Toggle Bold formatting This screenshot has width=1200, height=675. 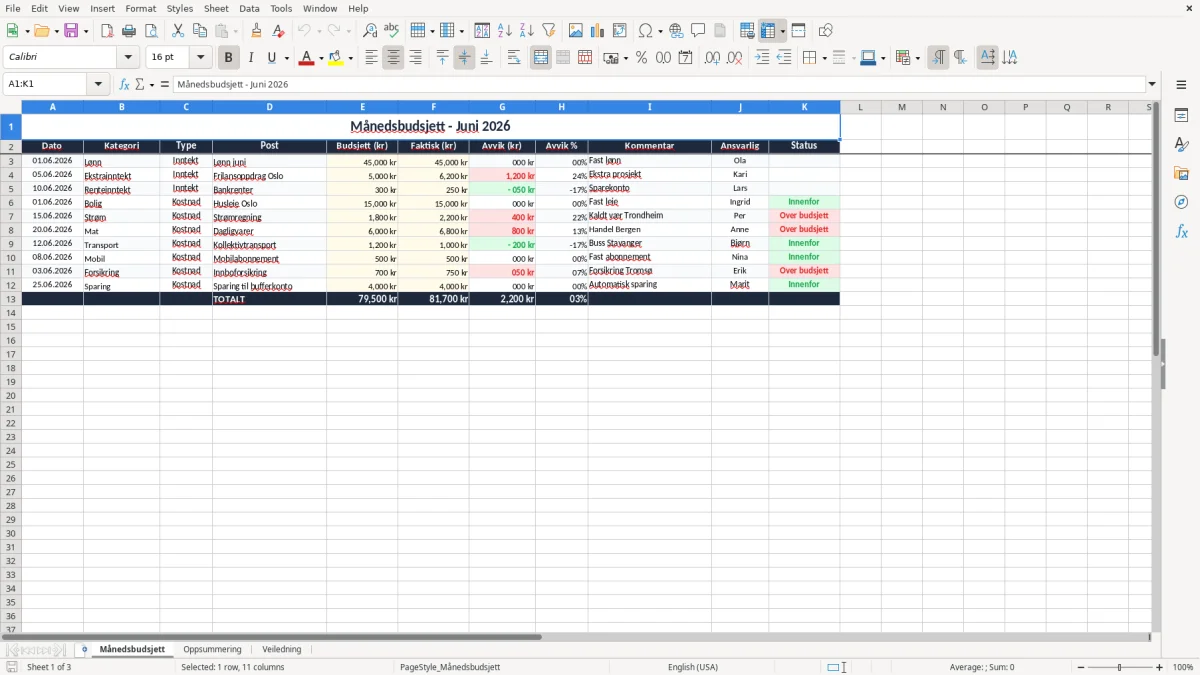point(228,58)
